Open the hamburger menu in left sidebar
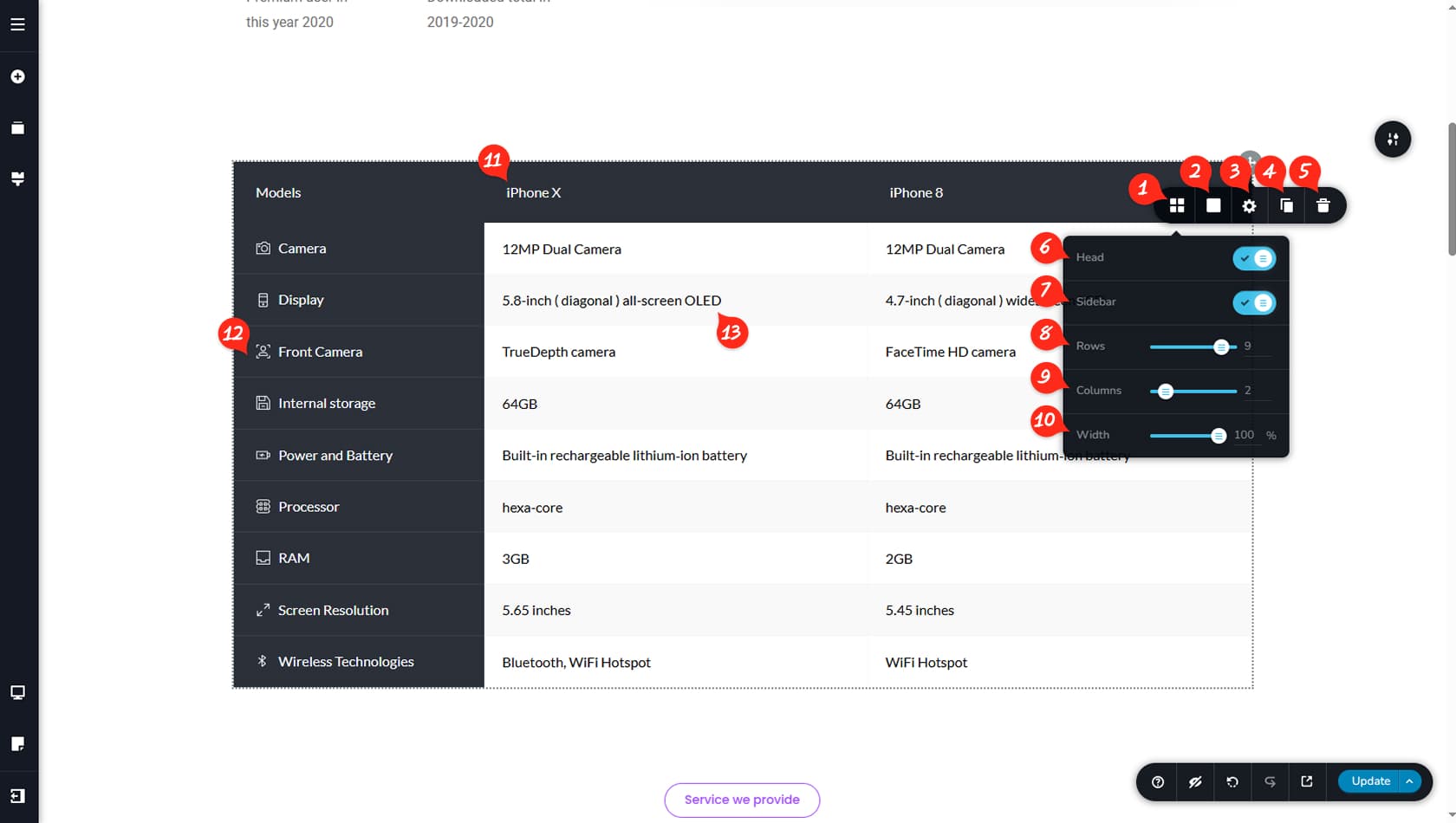Image resolution: width=1456 pixels, height=823 pixels. [17, 24]
